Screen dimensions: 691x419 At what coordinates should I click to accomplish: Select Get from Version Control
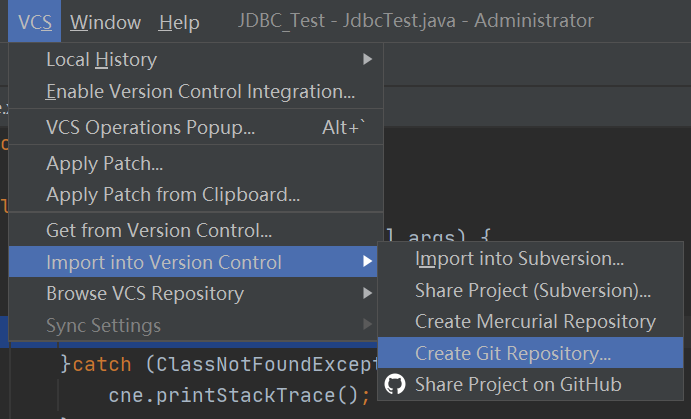pyautogui.click(x=196, y=230)
